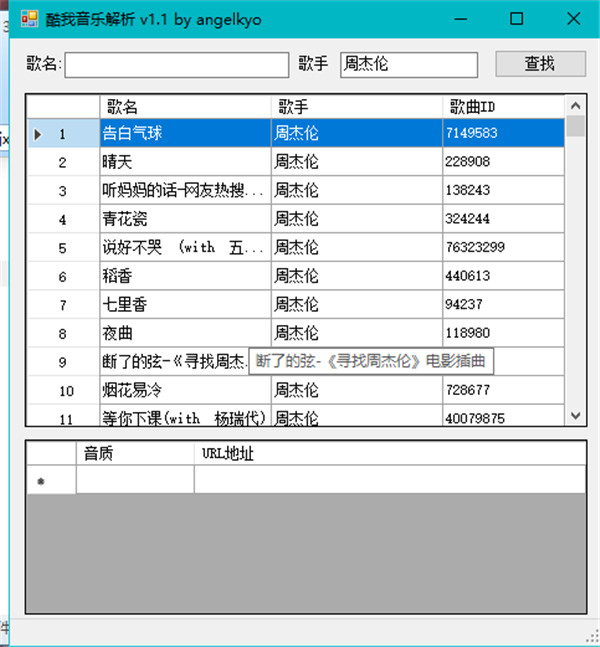Select song cell 夜曲
The height and width of the screenshot is (647, 600).
tap(185, 333)
